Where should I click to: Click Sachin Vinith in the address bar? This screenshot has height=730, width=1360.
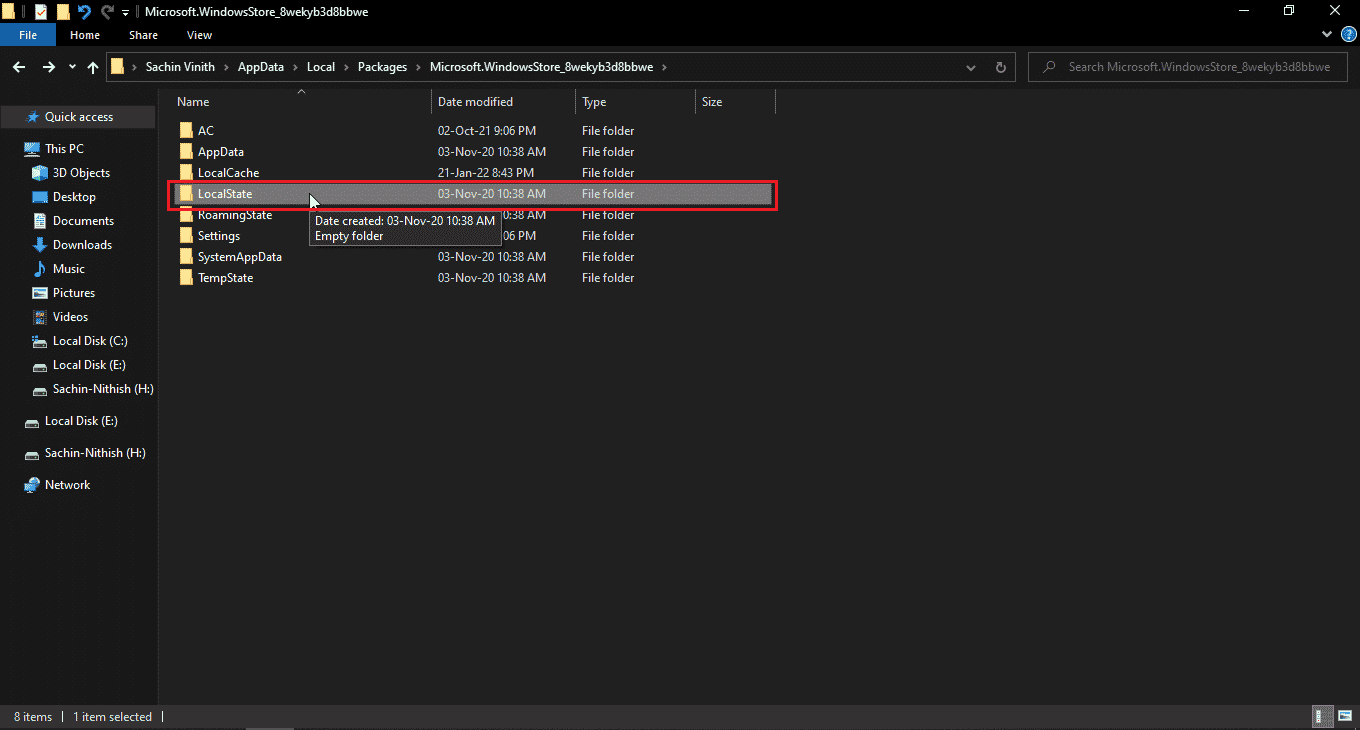click(180, 67)
